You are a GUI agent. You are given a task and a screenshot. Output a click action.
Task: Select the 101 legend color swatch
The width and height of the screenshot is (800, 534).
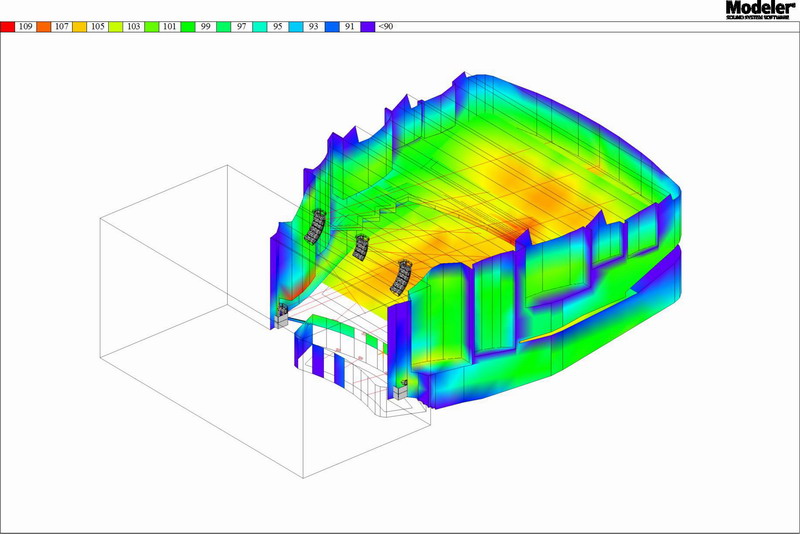click(x=152, y=27)
